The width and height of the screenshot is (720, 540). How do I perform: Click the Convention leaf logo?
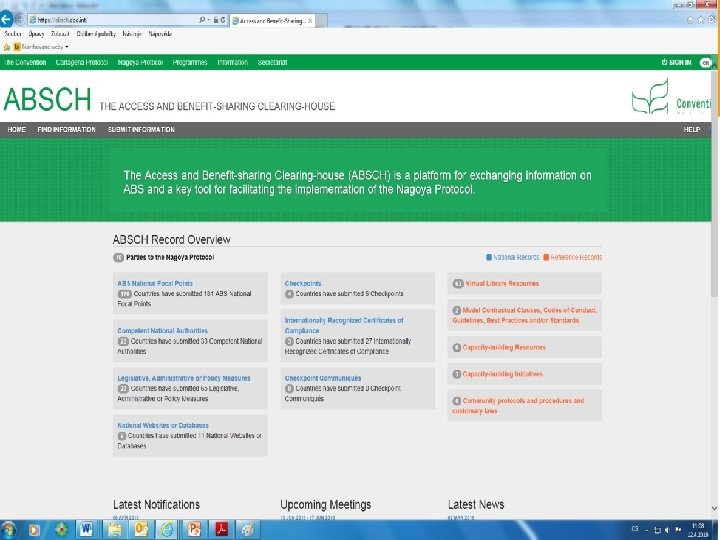(650, 96)
